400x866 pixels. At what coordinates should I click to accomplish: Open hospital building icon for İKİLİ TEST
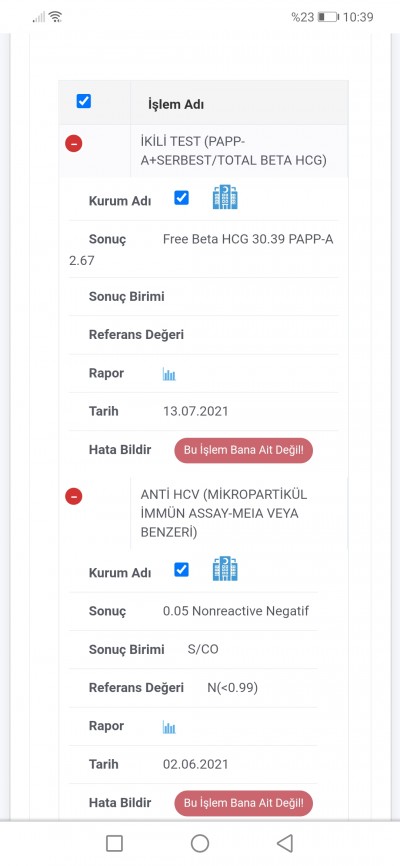(225, 198)
